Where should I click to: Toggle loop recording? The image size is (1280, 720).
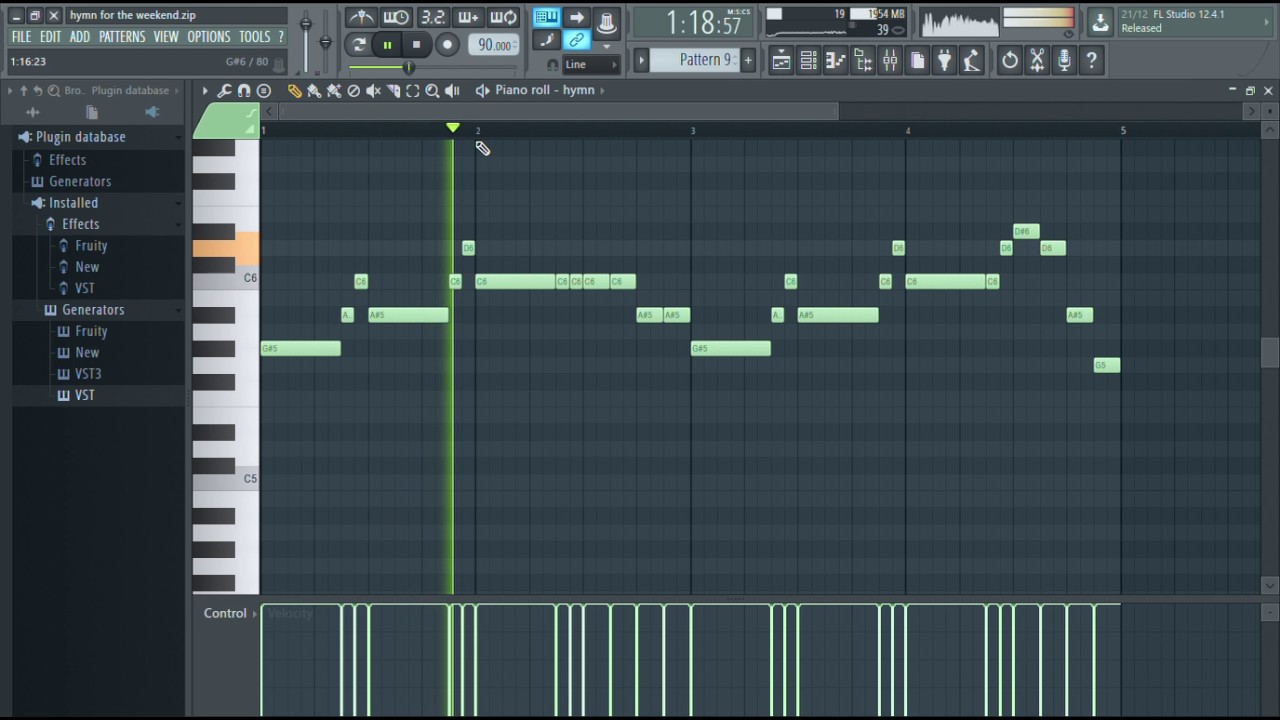tap(503, 17)
